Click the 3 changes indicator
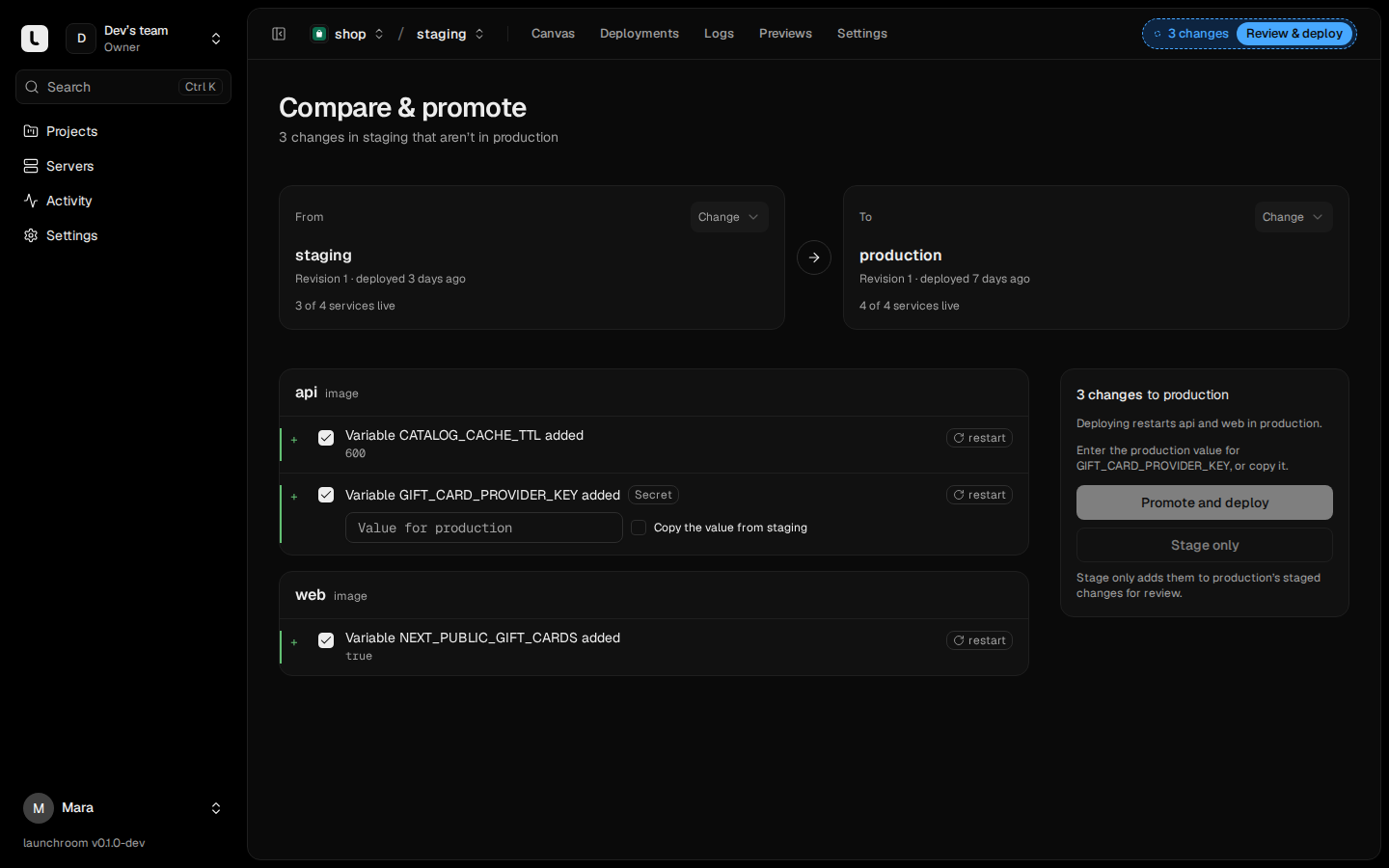This screenshot has height=868, width=1389. tap(1191, 34)
